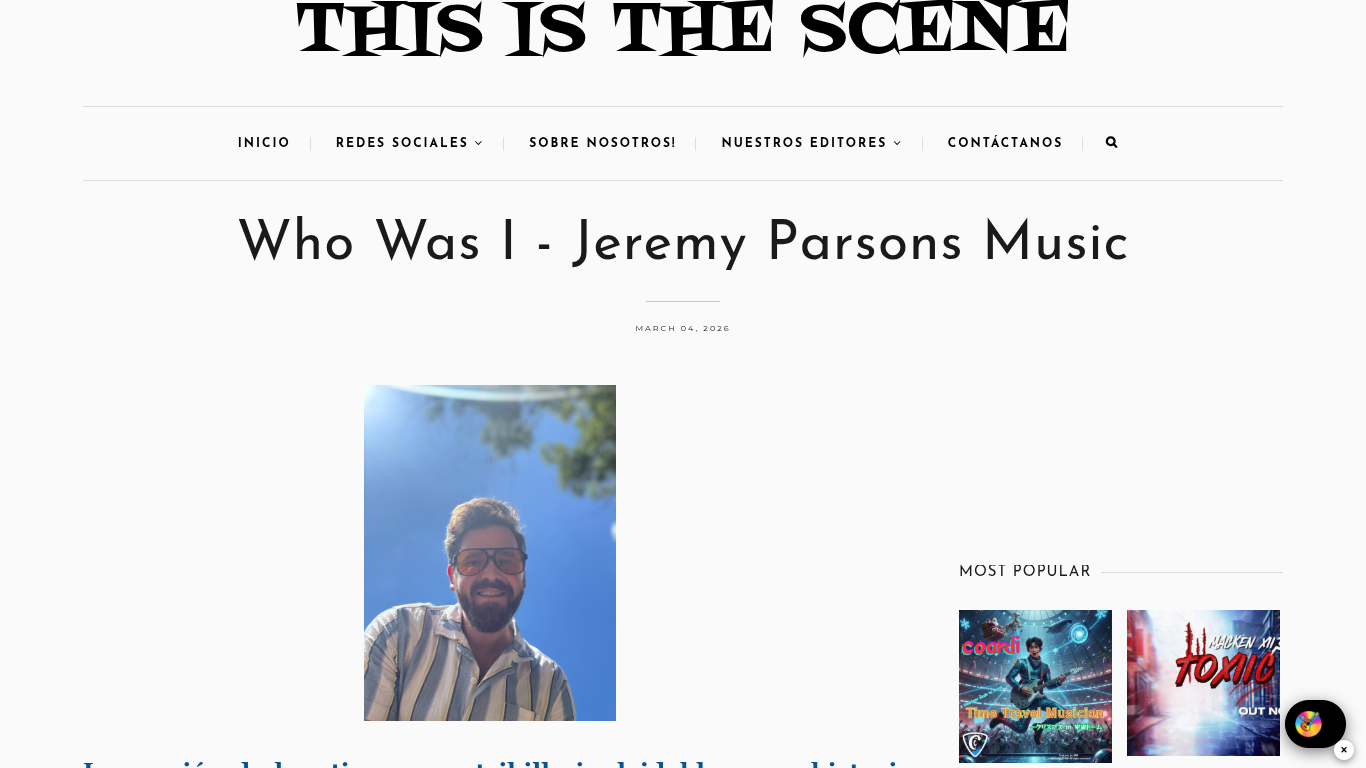Image resolution: width=1366 pixels, height=768 pixels.
Task: Click the chevron arrow beside Nuestros Editores
Action: (898, 143)
